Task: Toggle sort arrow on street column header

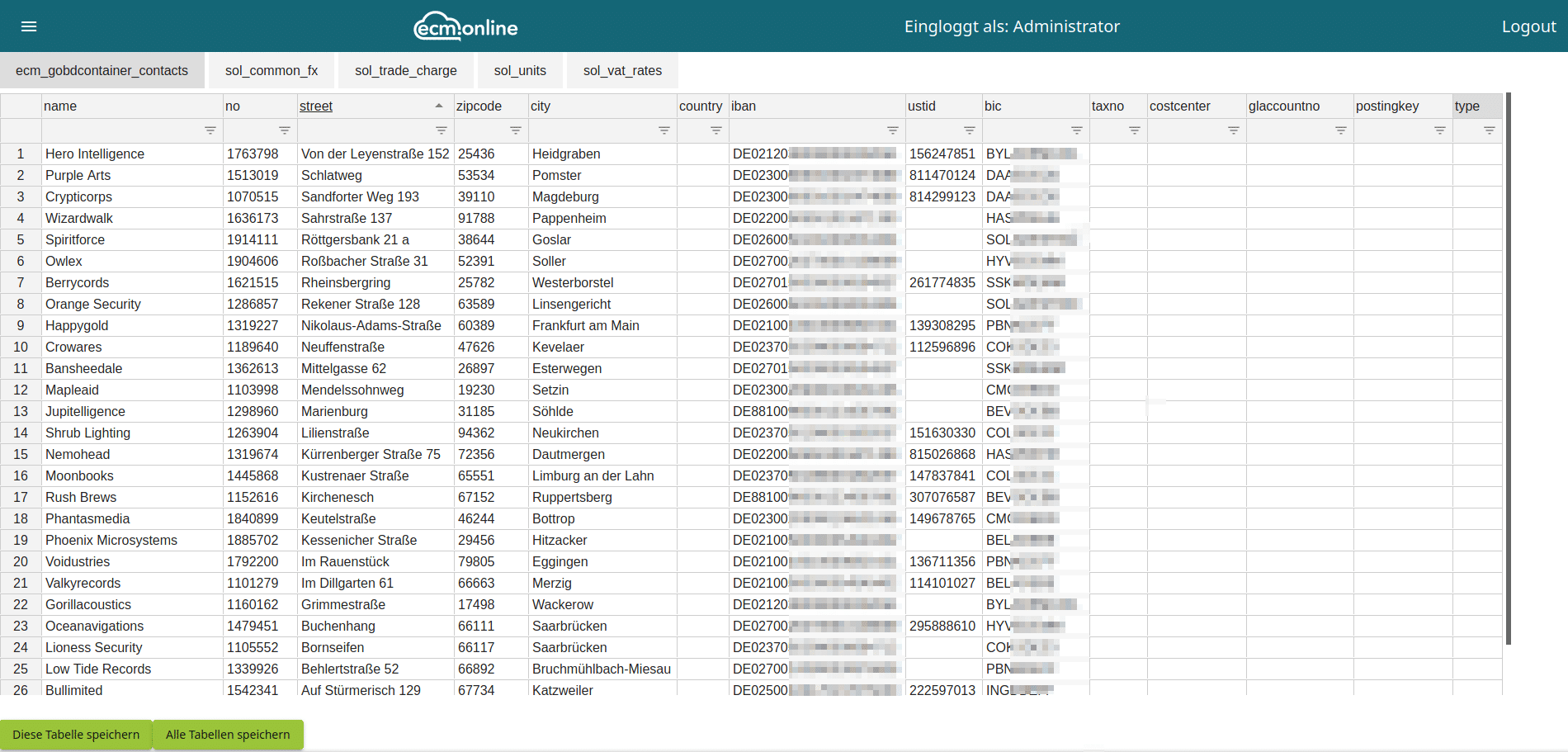Action: [438, 106]
